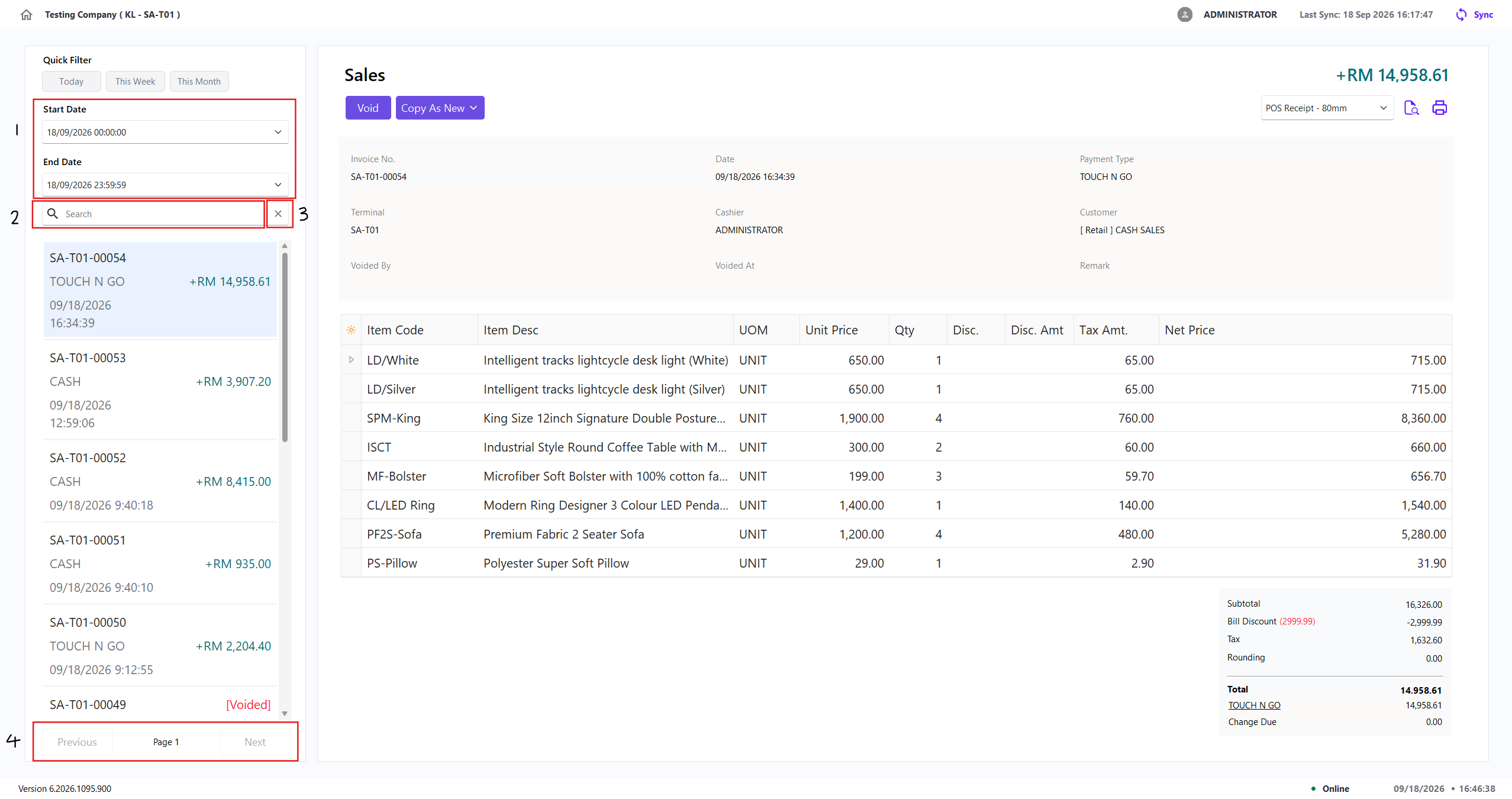Open the ADMINISTRATOR user avatar icon
1512x799 pixels.
1184,15
